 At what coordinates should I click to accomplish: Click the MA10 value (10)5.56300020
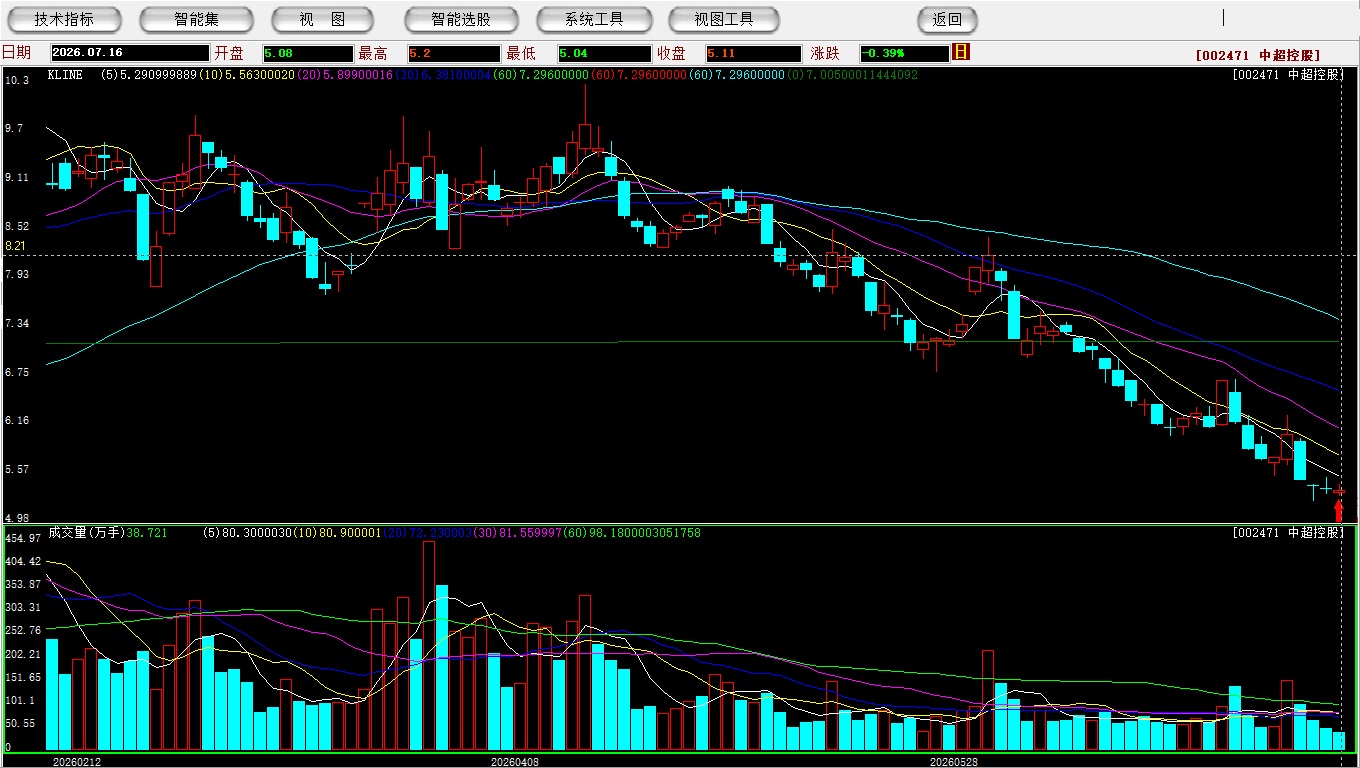pyautogui.click(x=247, y=74)
